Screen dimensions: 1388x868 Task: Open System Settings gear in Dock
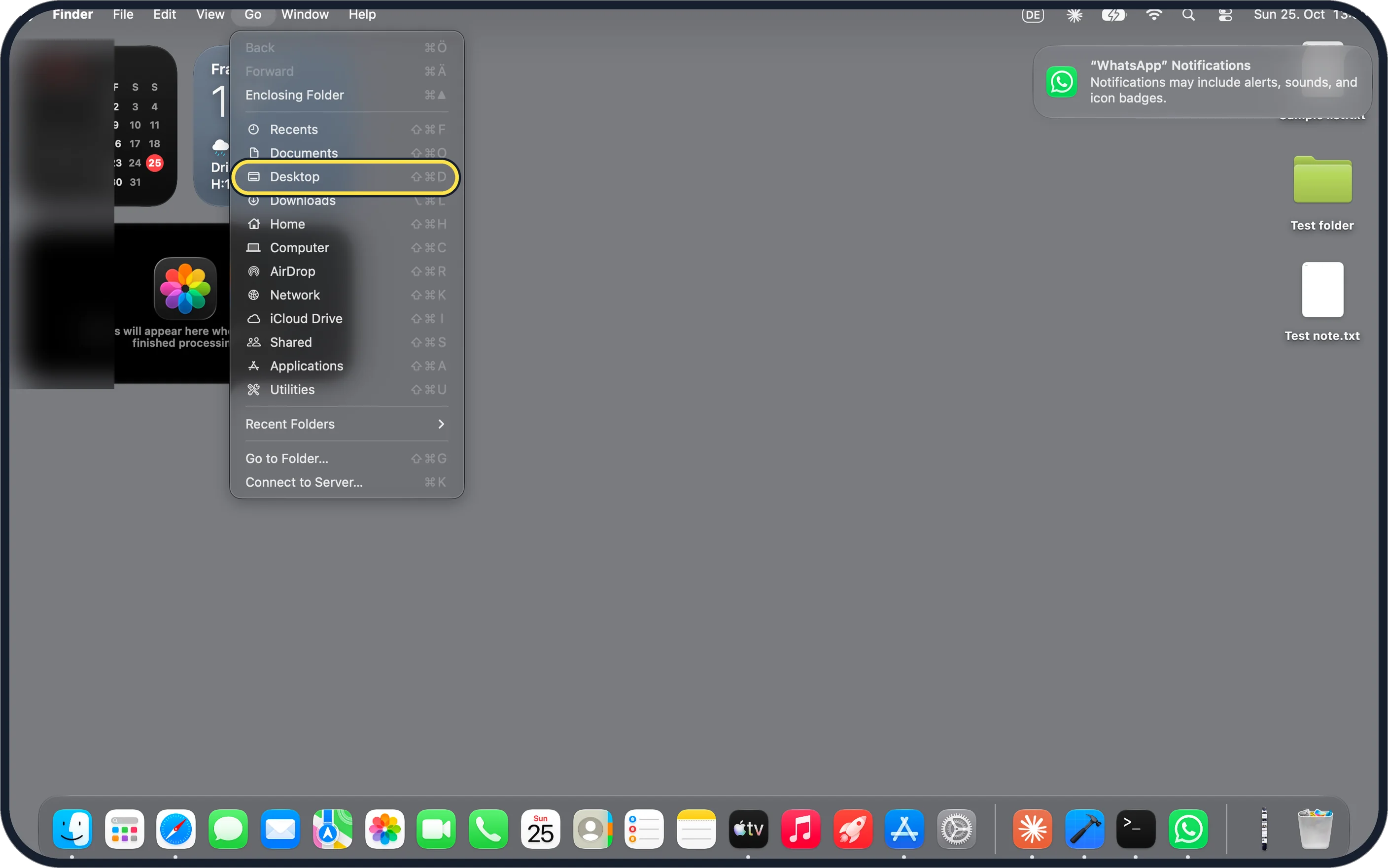point(957,829)
